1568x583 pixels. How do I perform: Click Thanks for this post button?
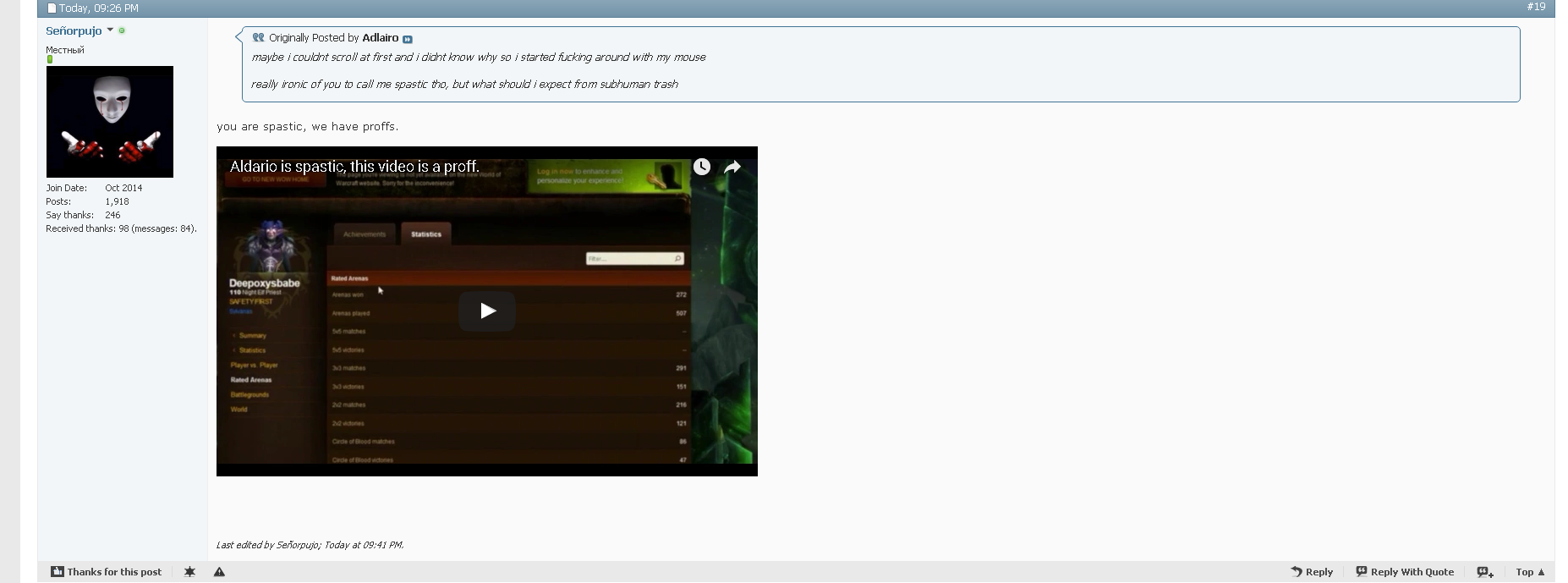[106, 572]
